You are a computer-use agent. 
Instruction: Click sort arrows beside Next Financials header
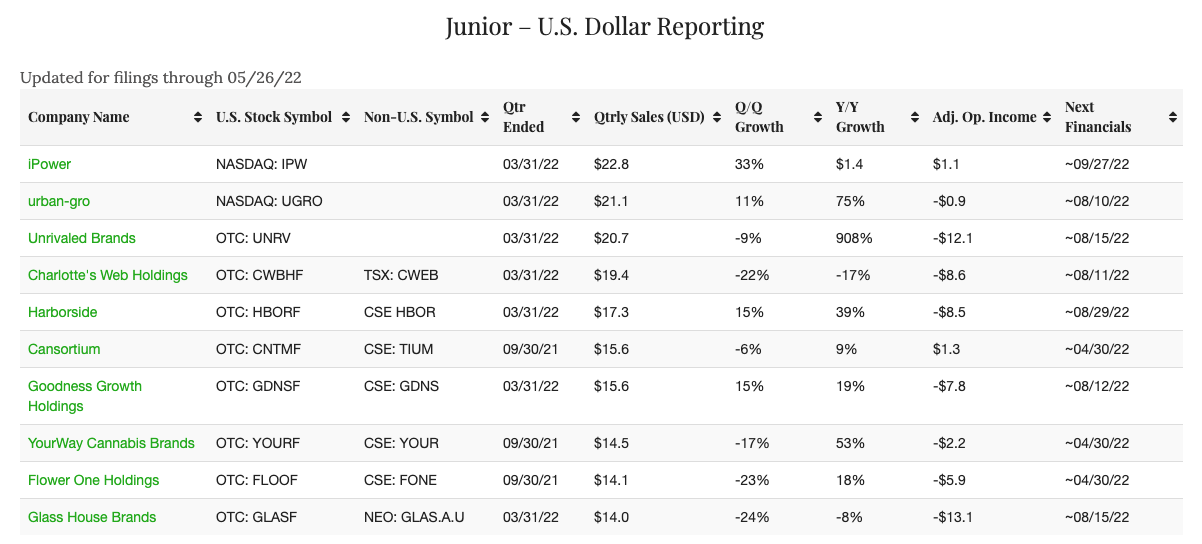pos(1172,117)
